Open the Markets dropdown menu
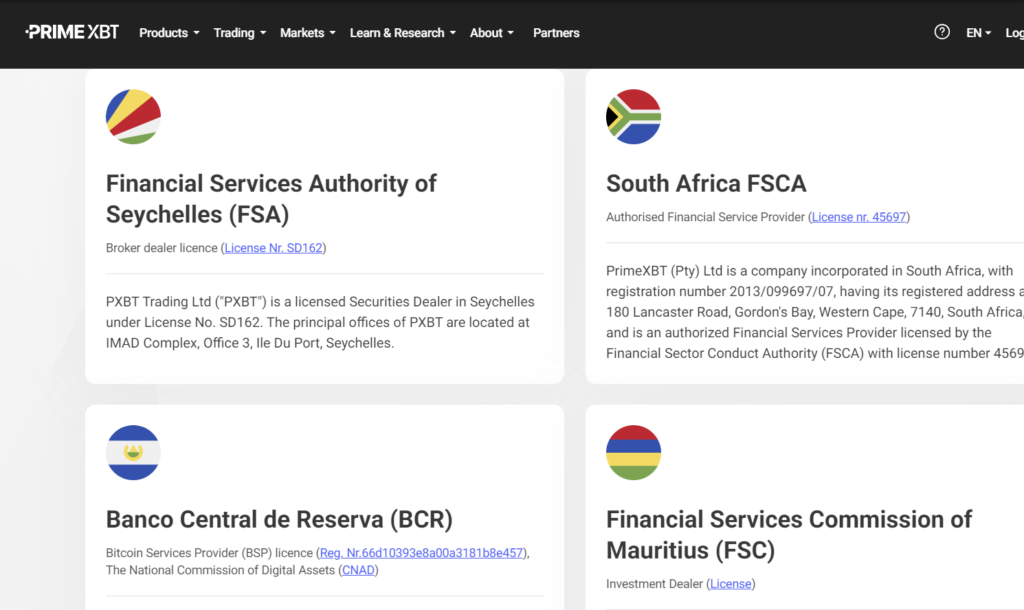The image size is (1024, 610). pos(308,33)
